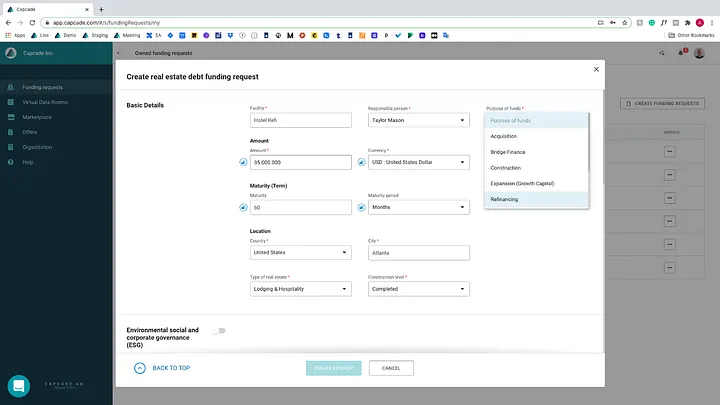
Task: Open the Construction level dropdown
Action: pyautogui.click(x=419, y=289)
